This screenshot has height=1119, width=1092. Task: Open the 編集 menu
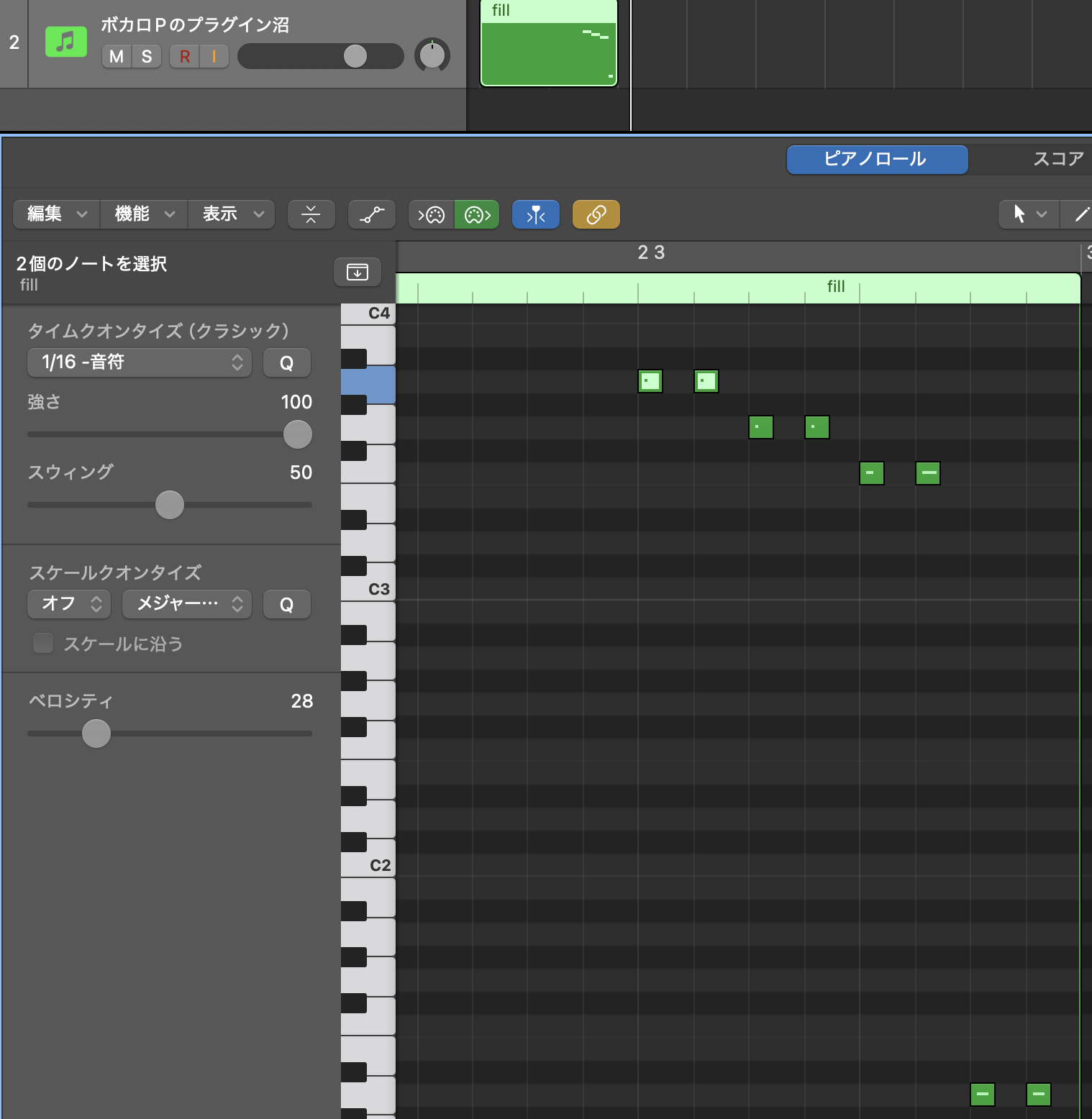[x=57, y=214]
